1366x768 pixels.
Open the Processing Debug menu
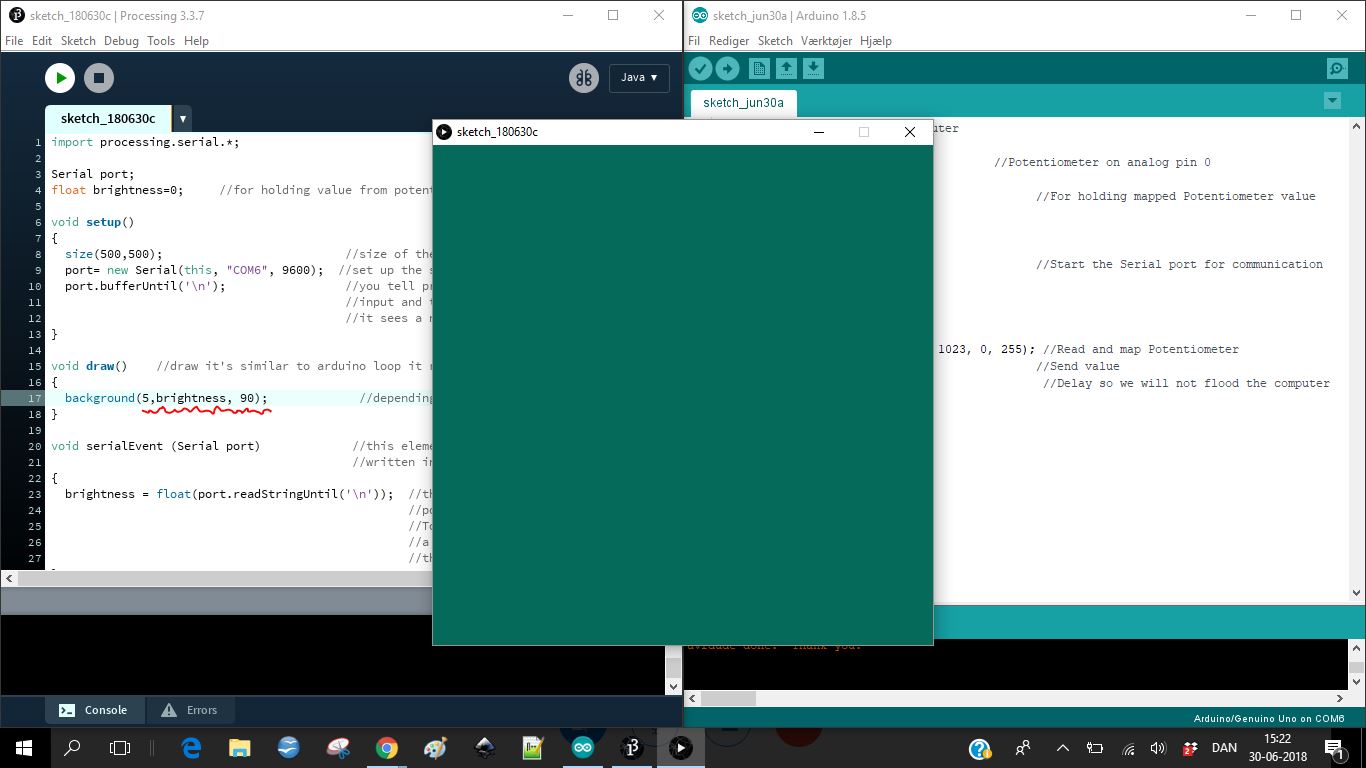point(121,41)
